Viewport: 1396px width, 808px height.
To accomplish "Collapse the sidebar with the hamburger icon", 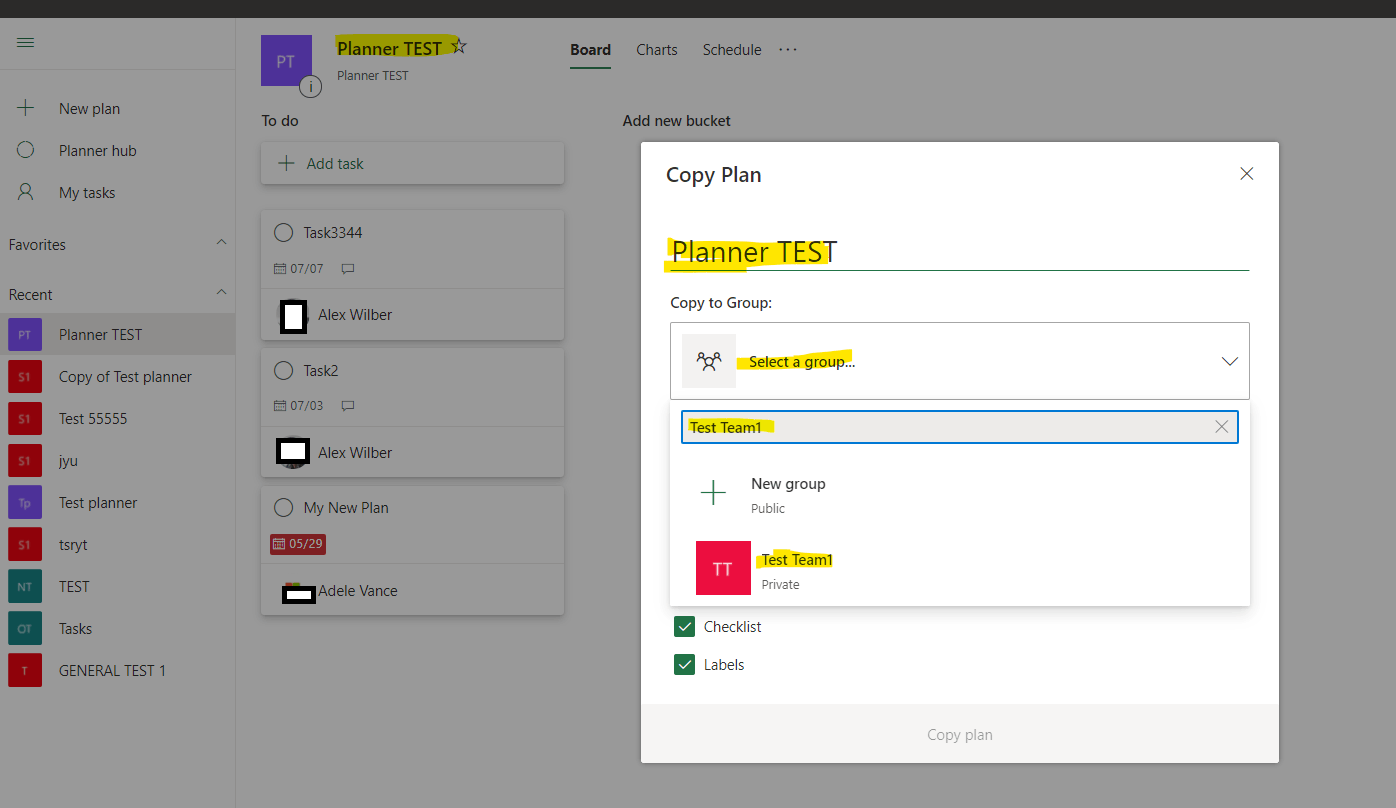I will pos(26,42).
